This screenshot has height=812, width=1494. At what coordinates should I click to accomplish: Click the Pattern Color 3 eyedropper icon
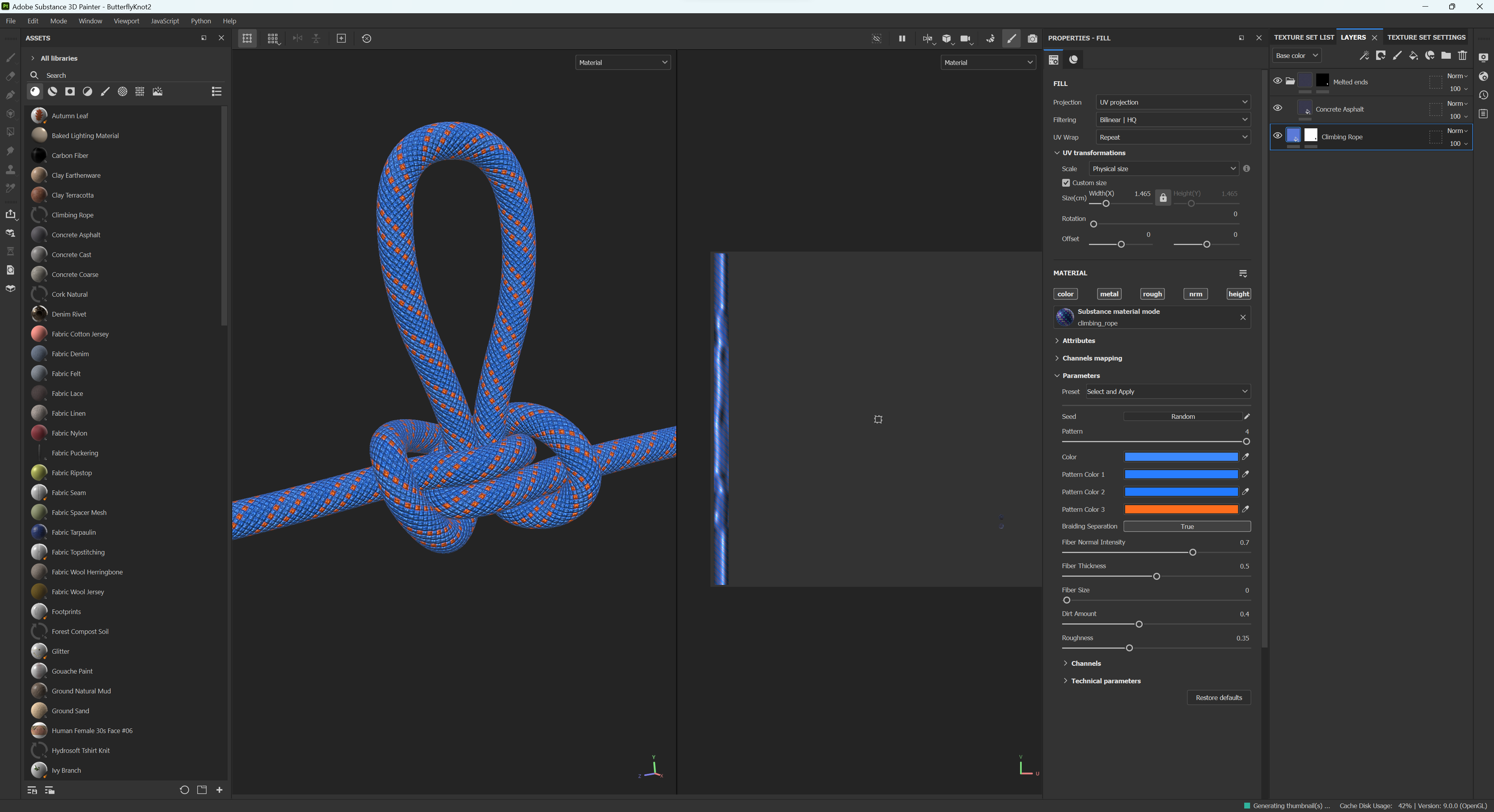[x=1245, y=509]
